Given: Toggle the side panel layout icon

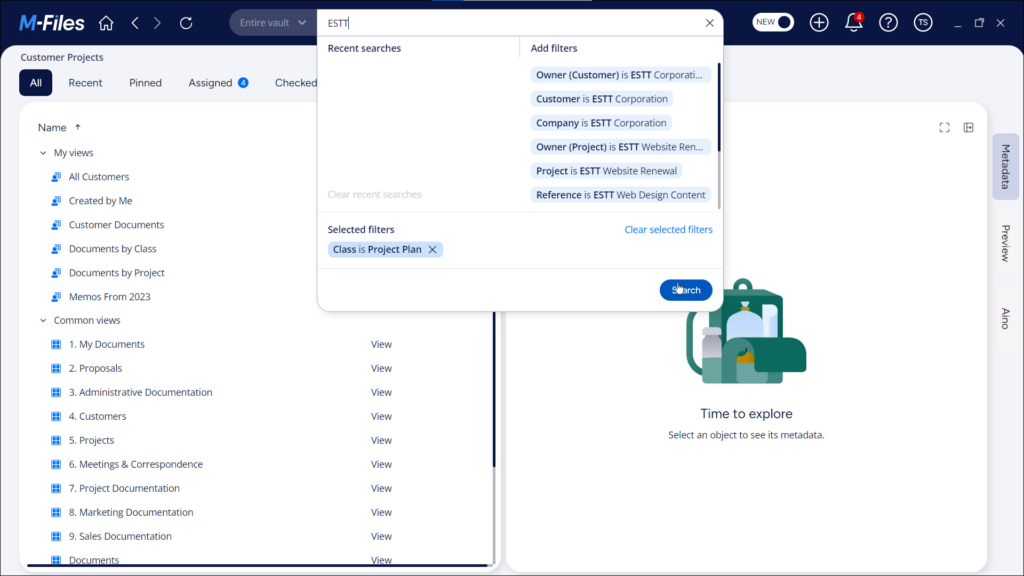Looking at the screenshot, I should [x=968, y=127].
